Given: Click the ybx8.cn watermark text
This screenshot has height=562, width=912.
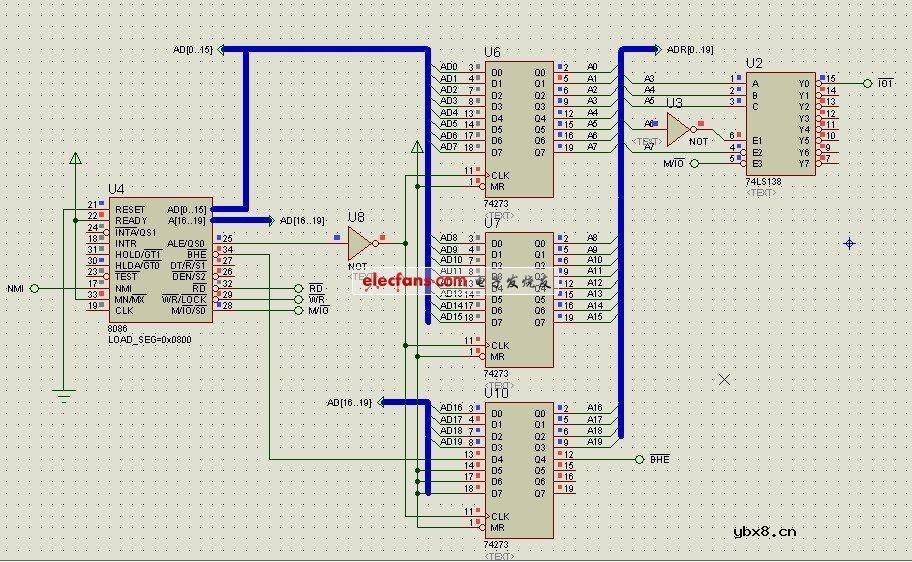Looking at the screenshot, I should (765, 532).
